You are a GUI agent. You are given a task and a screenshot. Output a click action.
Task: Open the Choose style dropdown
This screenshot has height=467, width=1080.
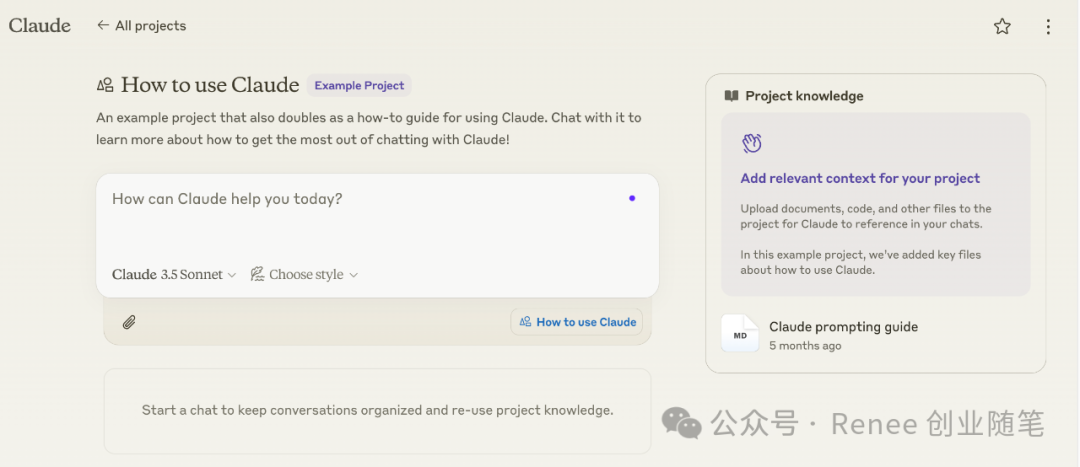tap(304, 274)
